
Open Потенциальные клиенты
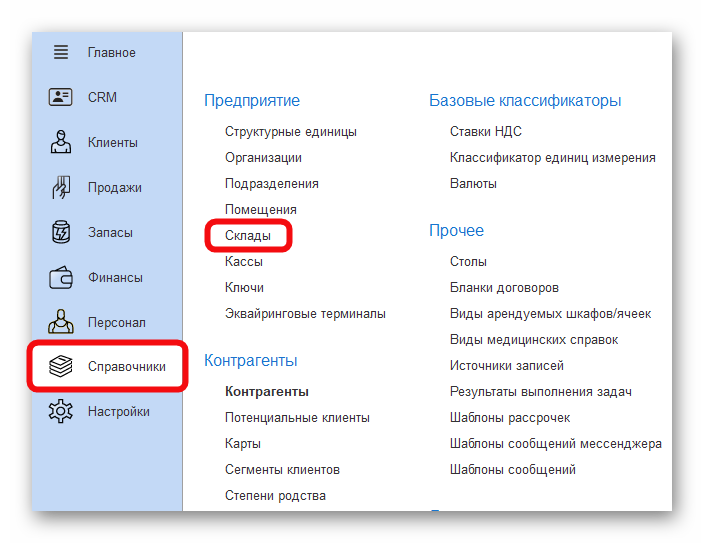pos(297,418)
